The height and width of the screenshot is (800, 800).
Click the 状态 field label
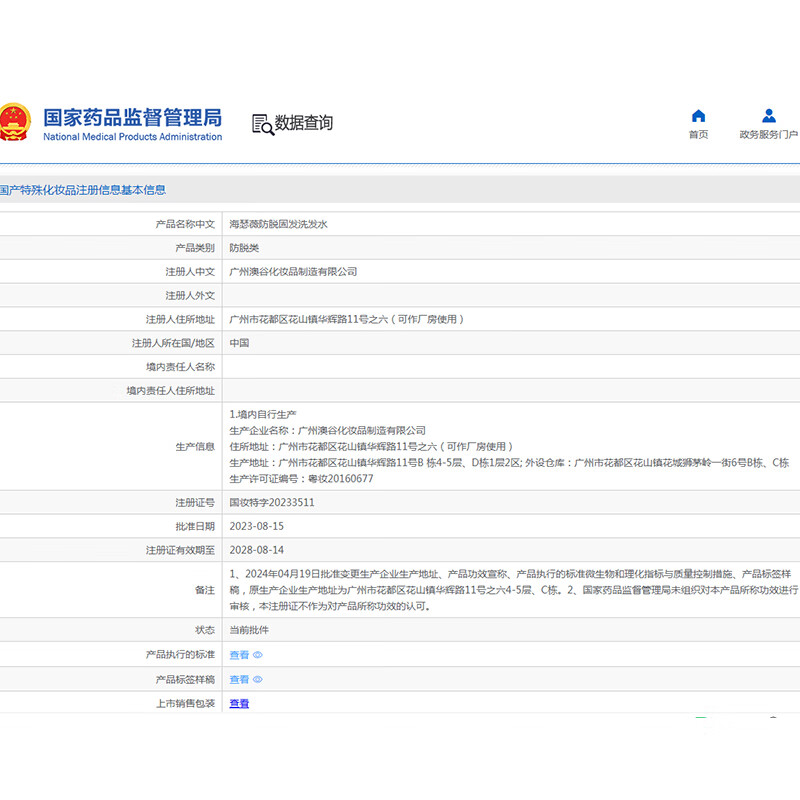click(205, 630)
